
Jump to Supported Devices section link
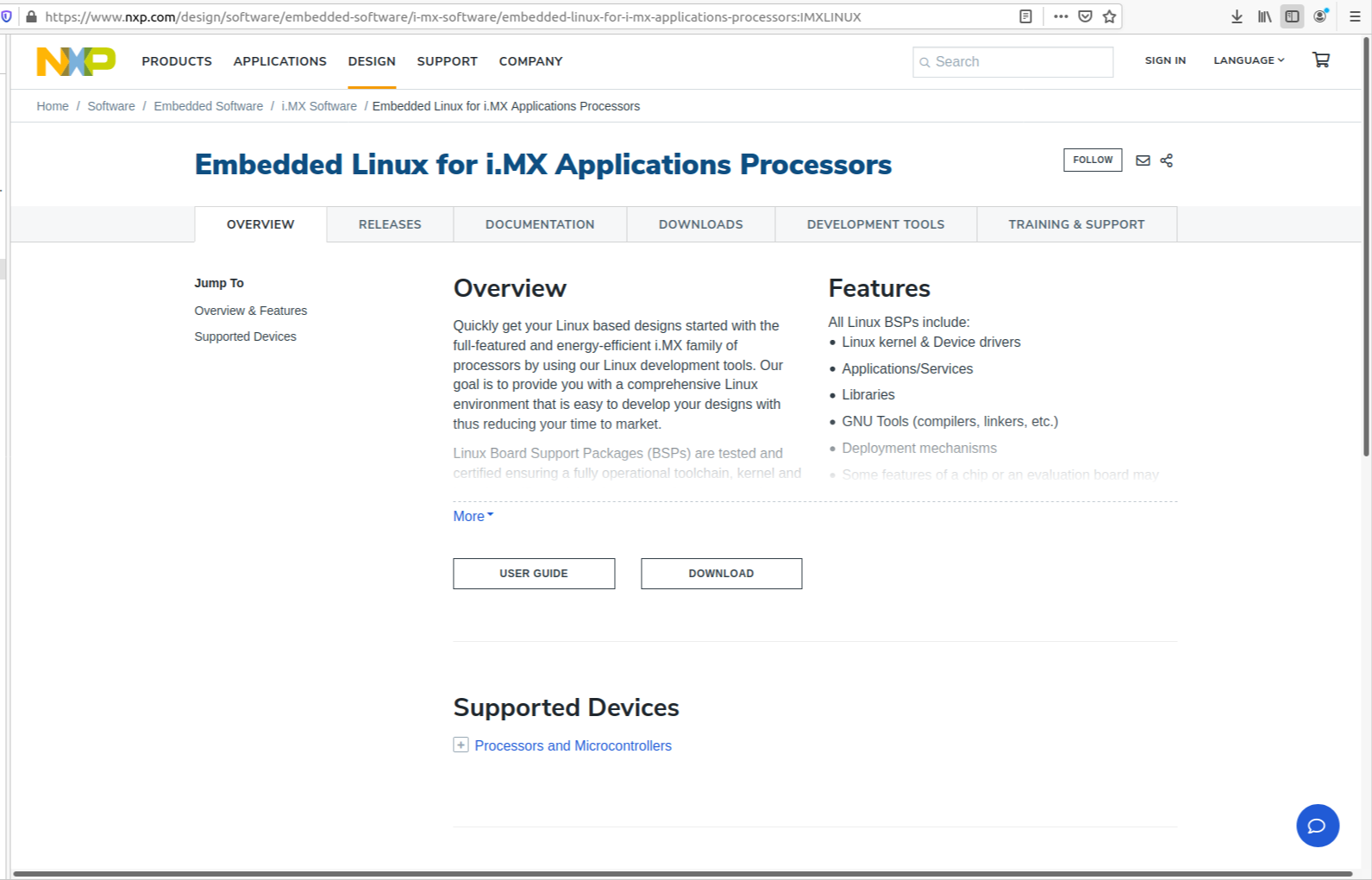click(245, 336)
